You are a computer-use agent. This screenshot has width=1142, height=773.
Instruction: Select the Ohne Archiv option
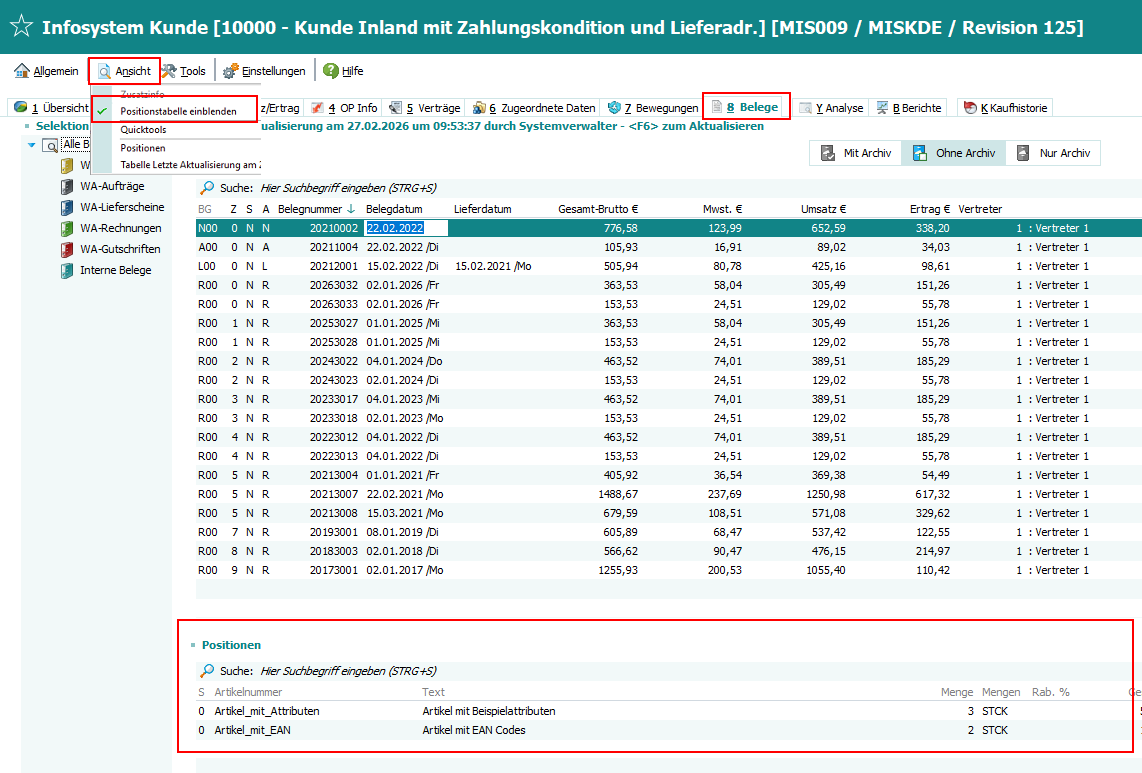click(x=953, y=153)
